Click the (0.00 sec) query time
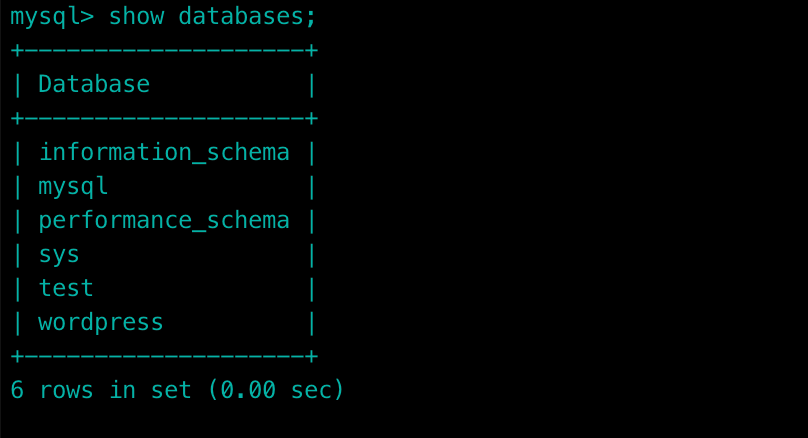The height and width of the screenshot is (438, 808). [x=275, y=391]
